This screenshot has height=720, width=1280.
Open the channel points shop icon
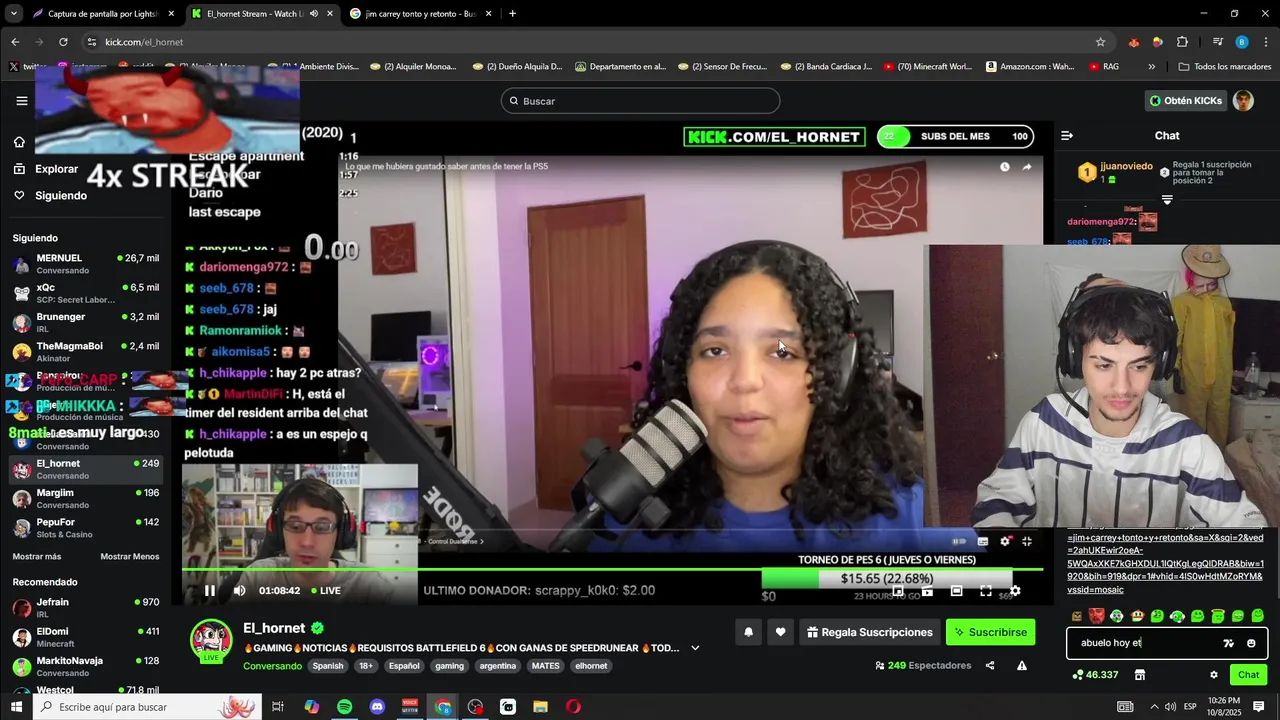point(1139,675)
